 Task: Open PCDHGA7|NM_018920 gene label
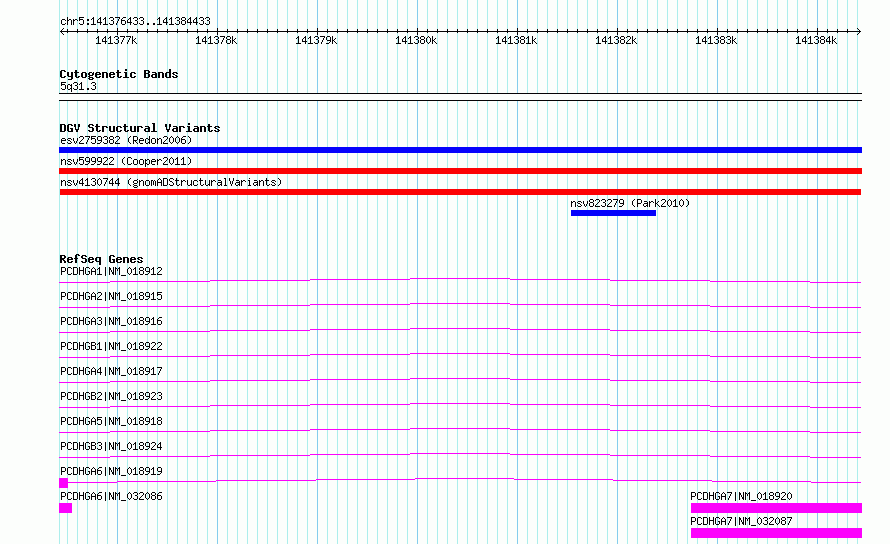pos(741,496)
